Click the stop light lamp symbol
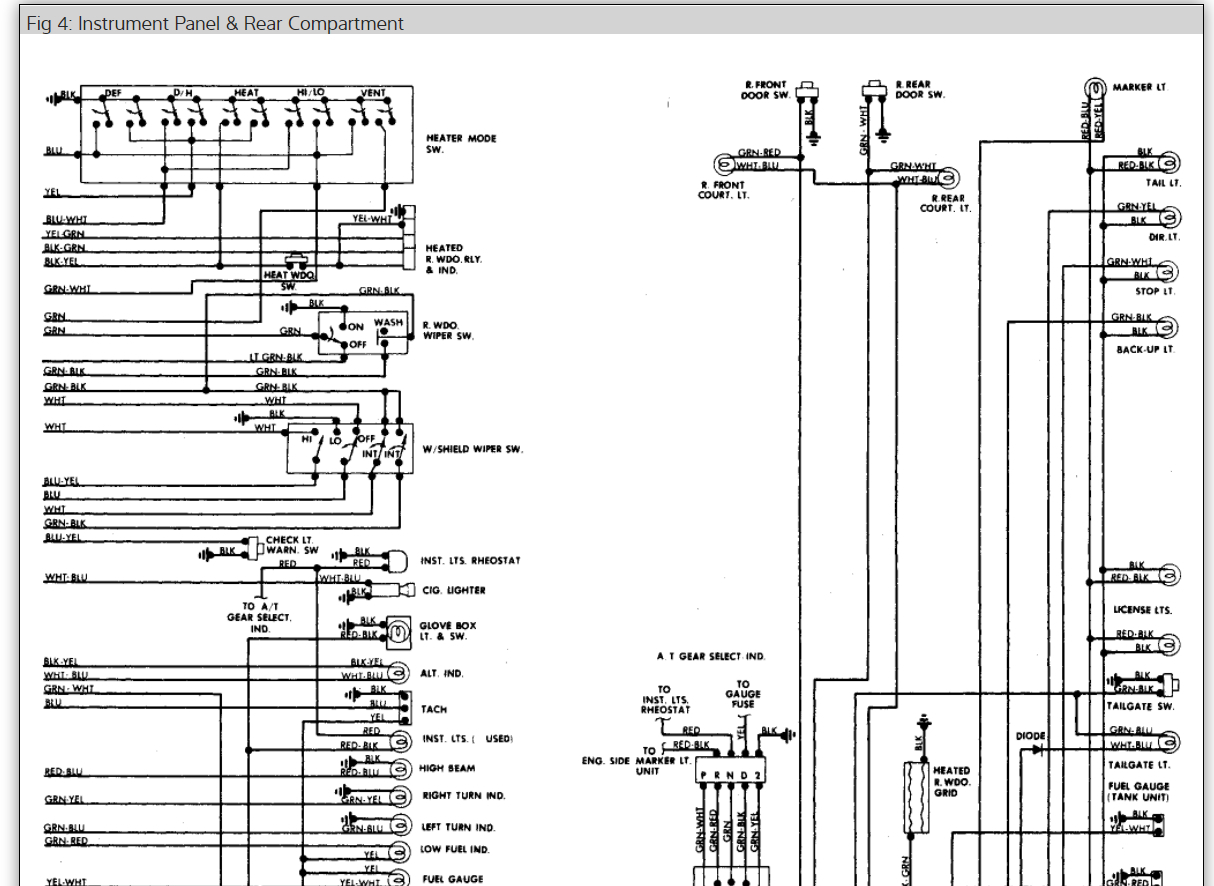 coord(1167,271)
